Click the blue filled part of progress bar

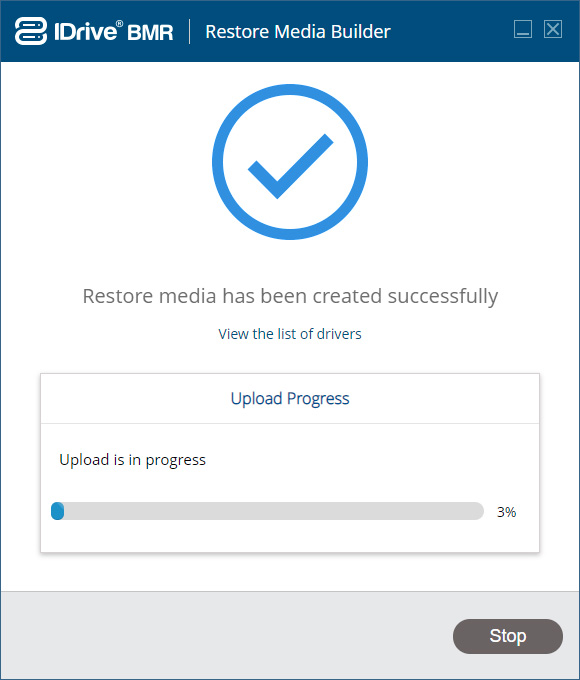point(58,511)
